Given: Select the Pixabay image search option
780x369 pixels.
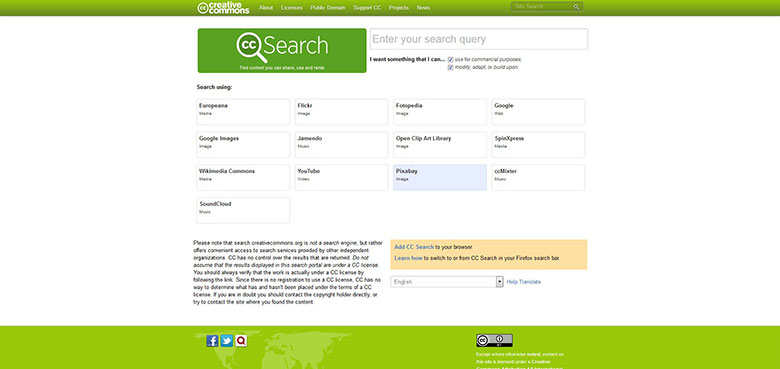Looking at the screenshot, I should [x=440, y=178].
